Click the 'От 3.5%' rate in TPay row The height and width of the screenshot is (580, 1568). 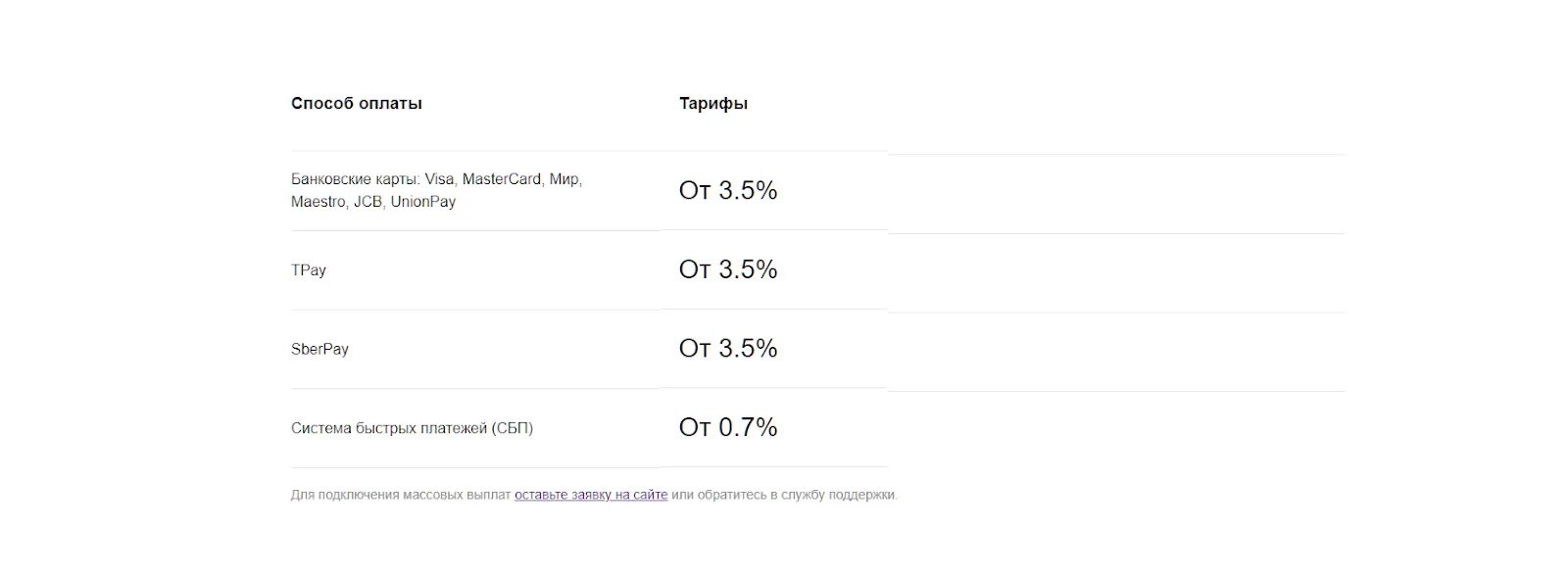pos(728,269)
